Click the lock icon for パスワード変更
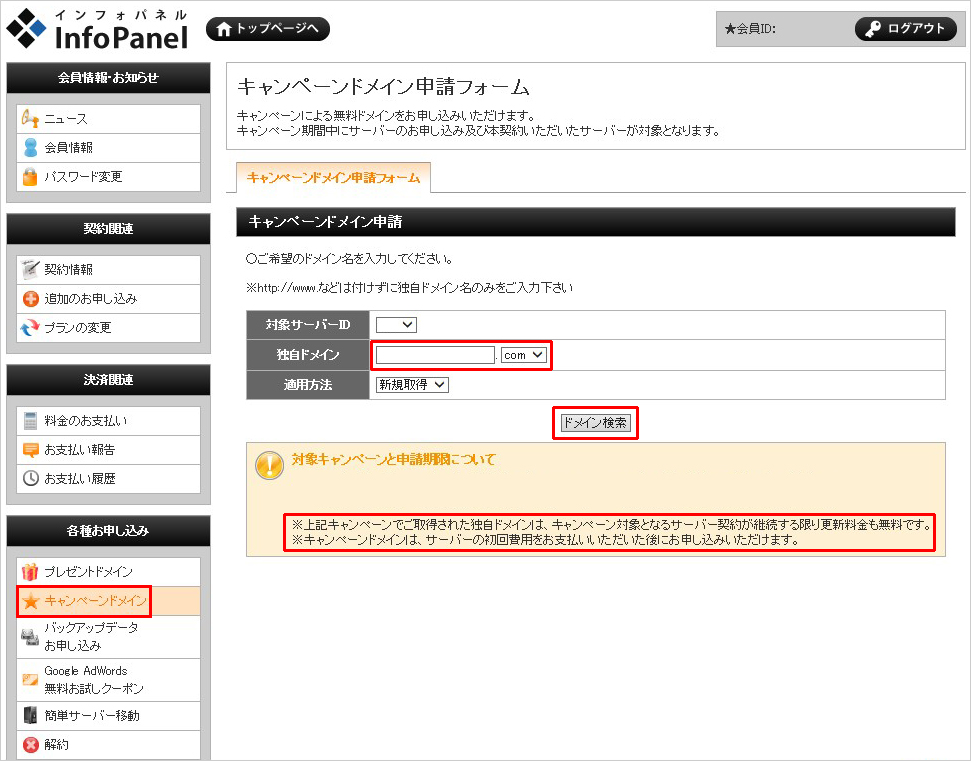971x761 pixels. point(30,177)
